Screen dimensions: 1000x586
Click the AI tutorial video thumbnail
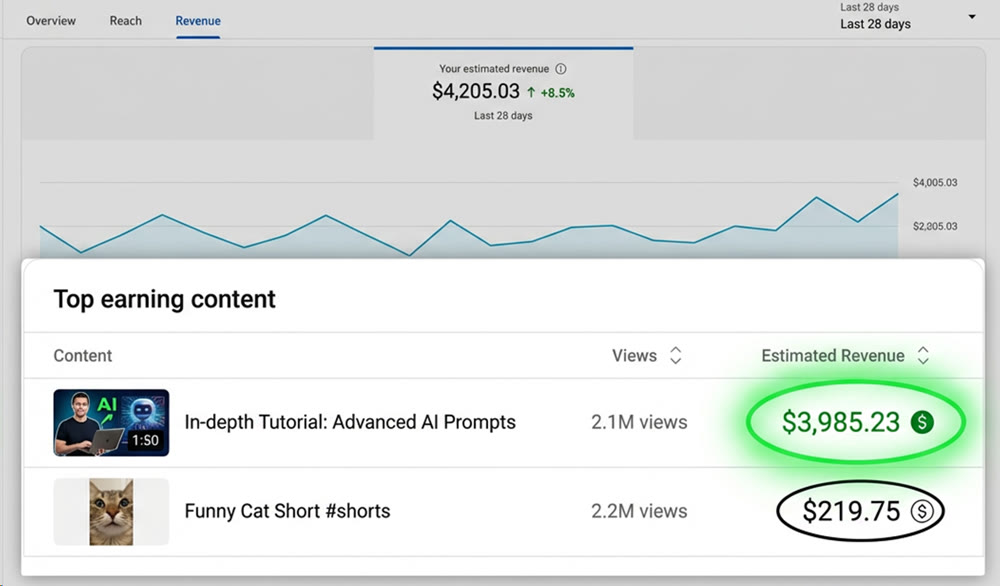110,421
